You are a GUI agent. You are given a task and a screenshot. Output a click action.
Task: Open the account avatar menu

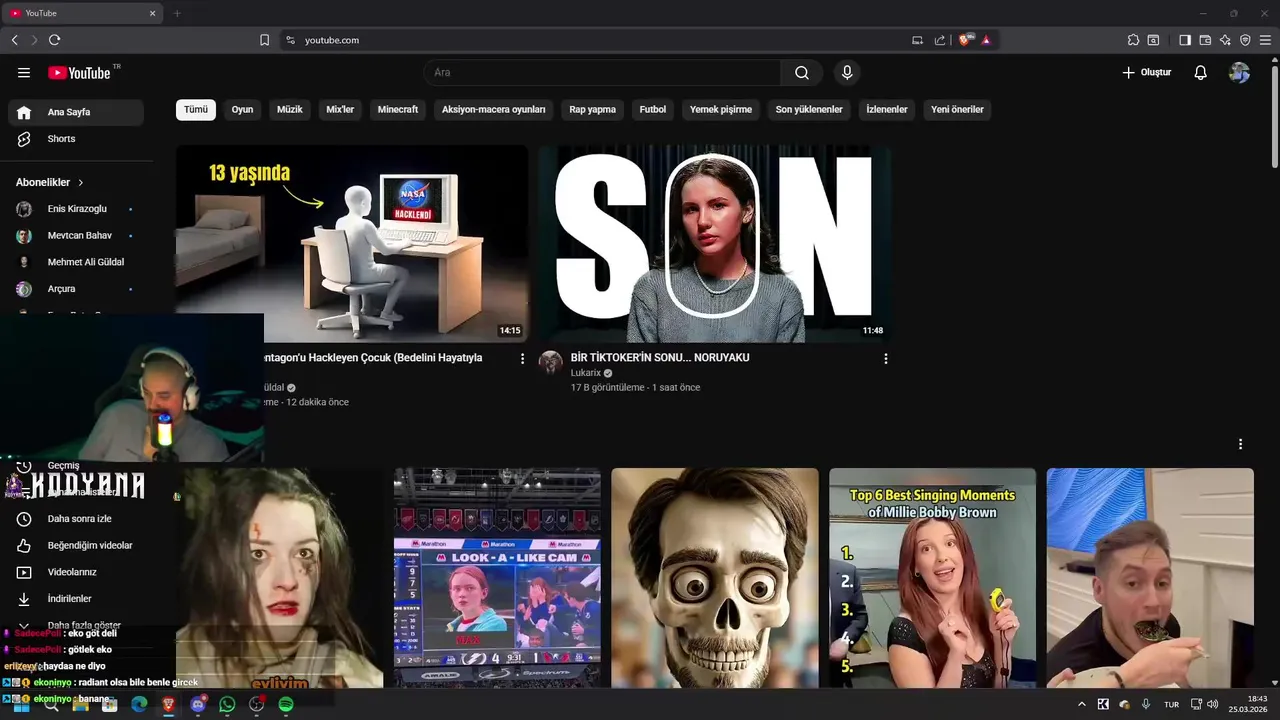click(x=1239, y=73)
